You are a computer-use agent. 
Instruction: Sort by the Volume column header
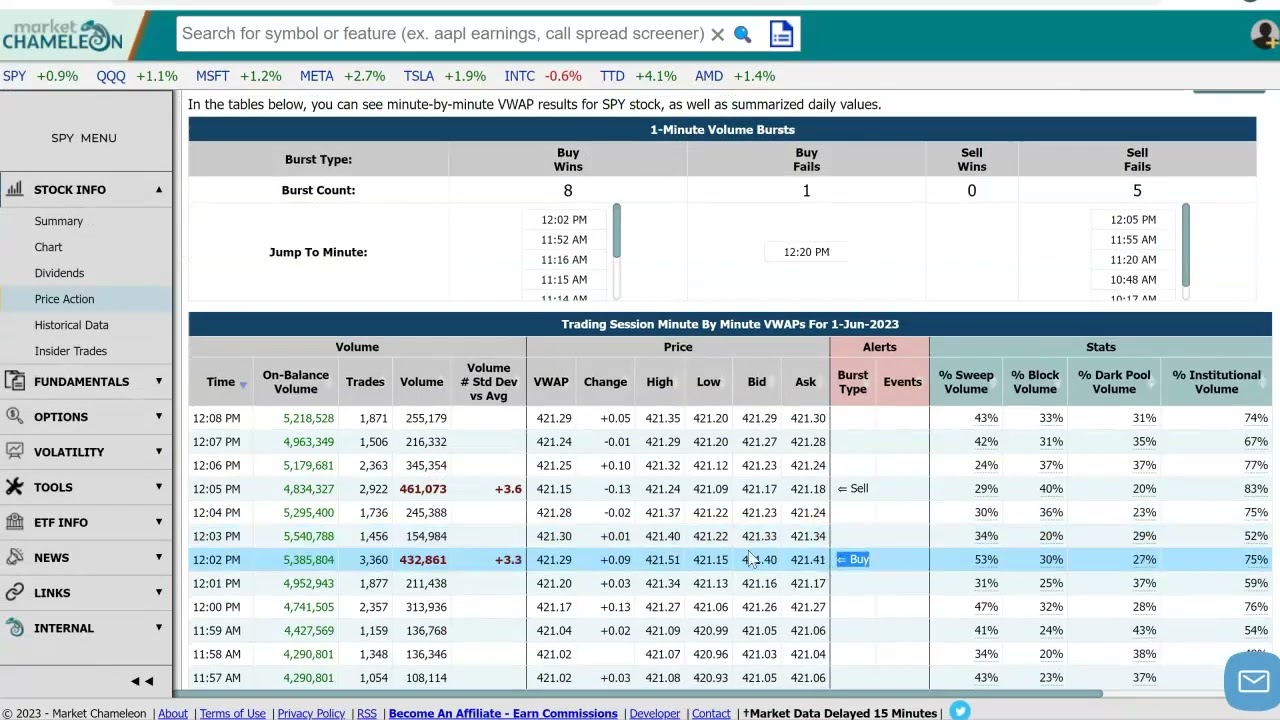[x=421, y=382]
